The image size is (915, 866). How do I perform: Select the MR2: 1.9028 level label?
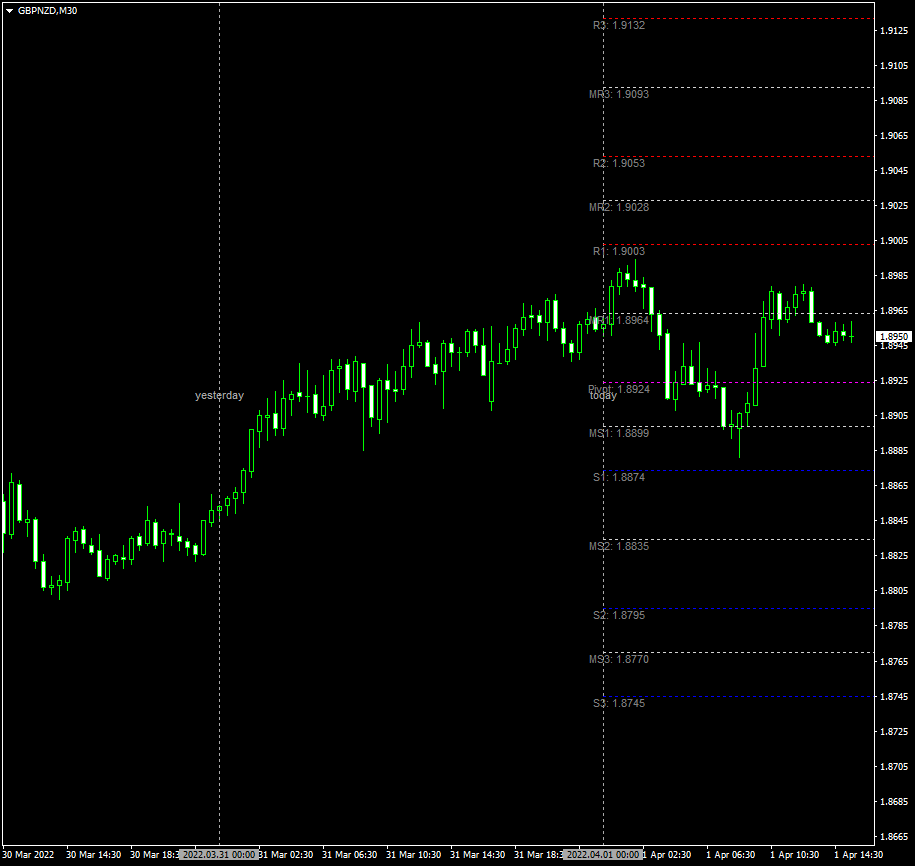pos(618,207)
